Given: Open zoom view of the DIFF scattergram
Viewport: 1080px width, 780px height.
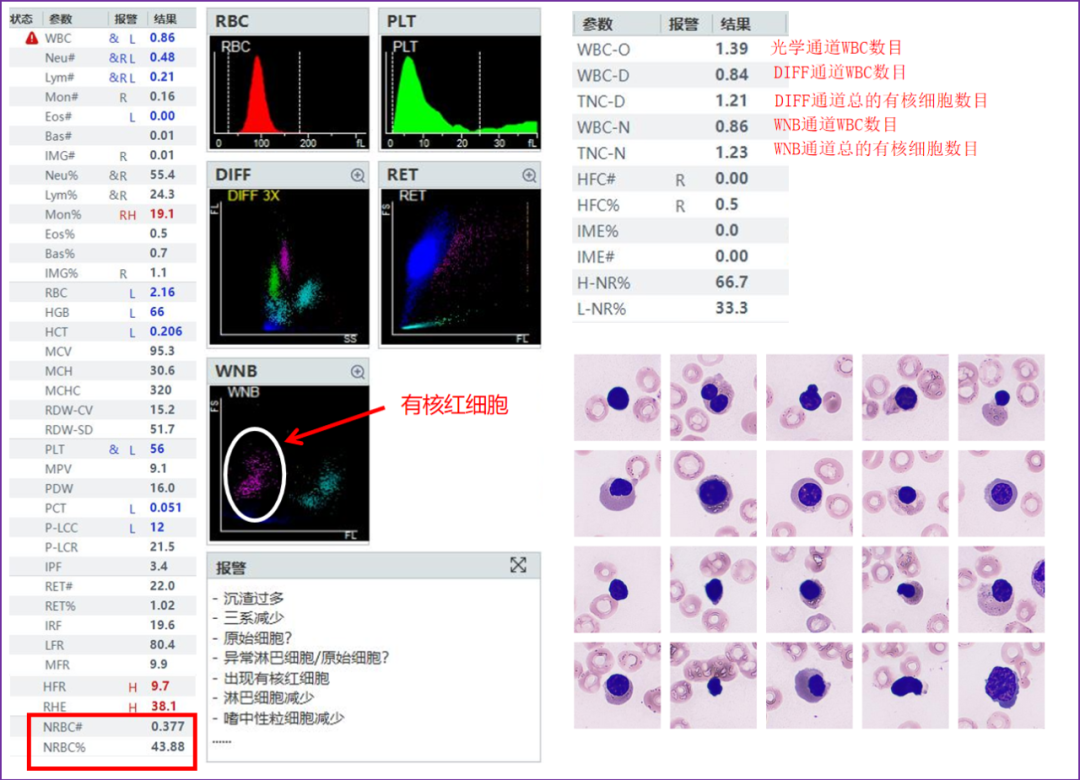Looking at the screenshot, I should (x=357, y=174).
